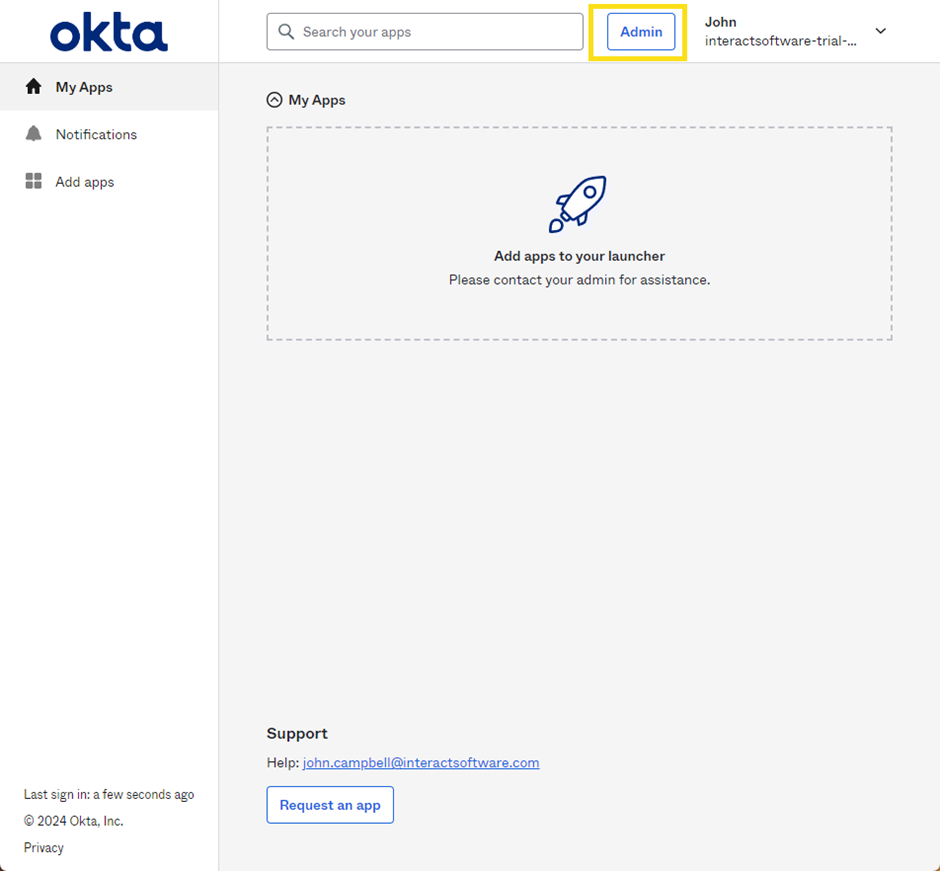This screenshot has height=871, width=940.
Task: Open Notifications in the sidebar
Action: coord(109,134)
